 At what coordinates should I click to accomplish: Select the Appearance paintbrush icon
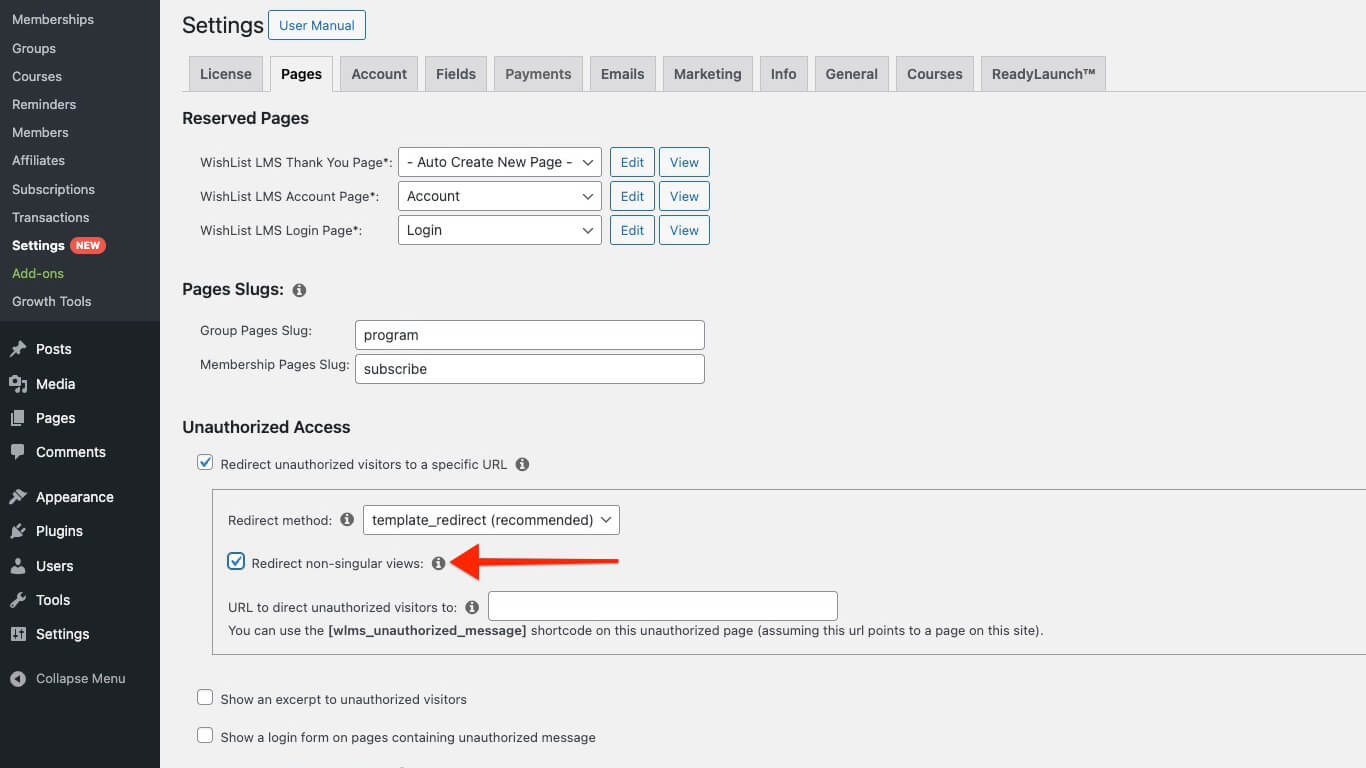[x=22, y=496]
